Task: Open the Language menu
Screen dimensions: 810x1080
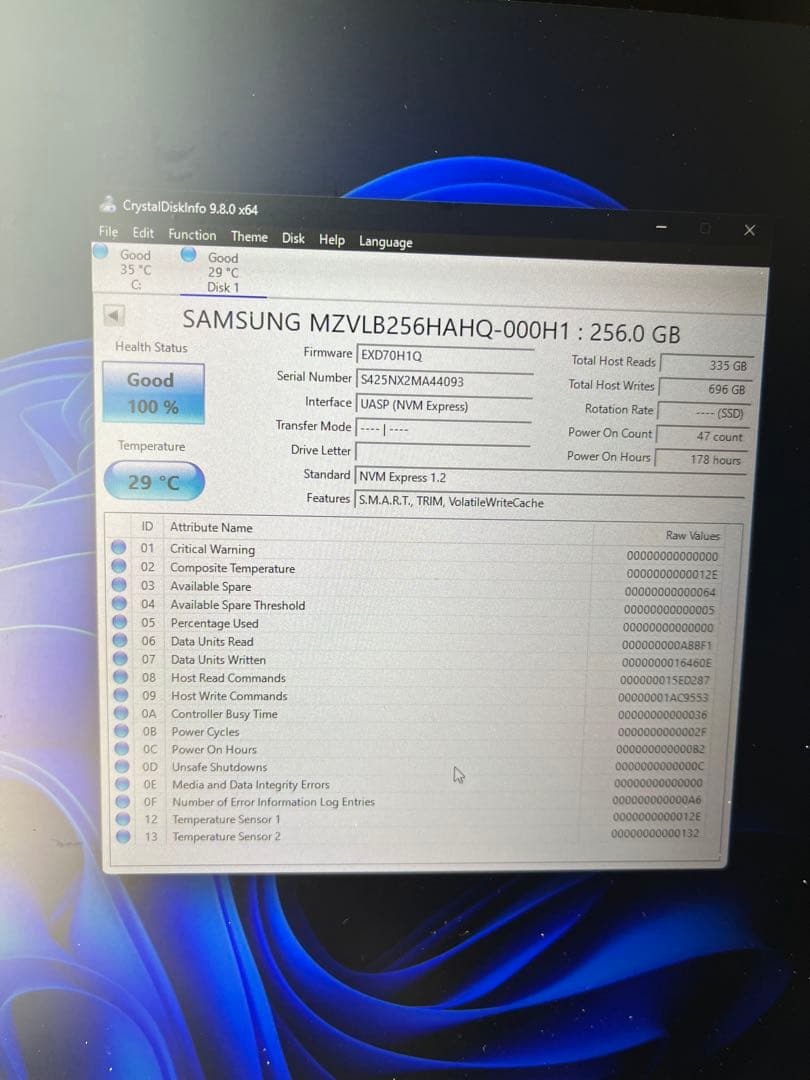Action: pyautogui.click(x=386, y=242)
